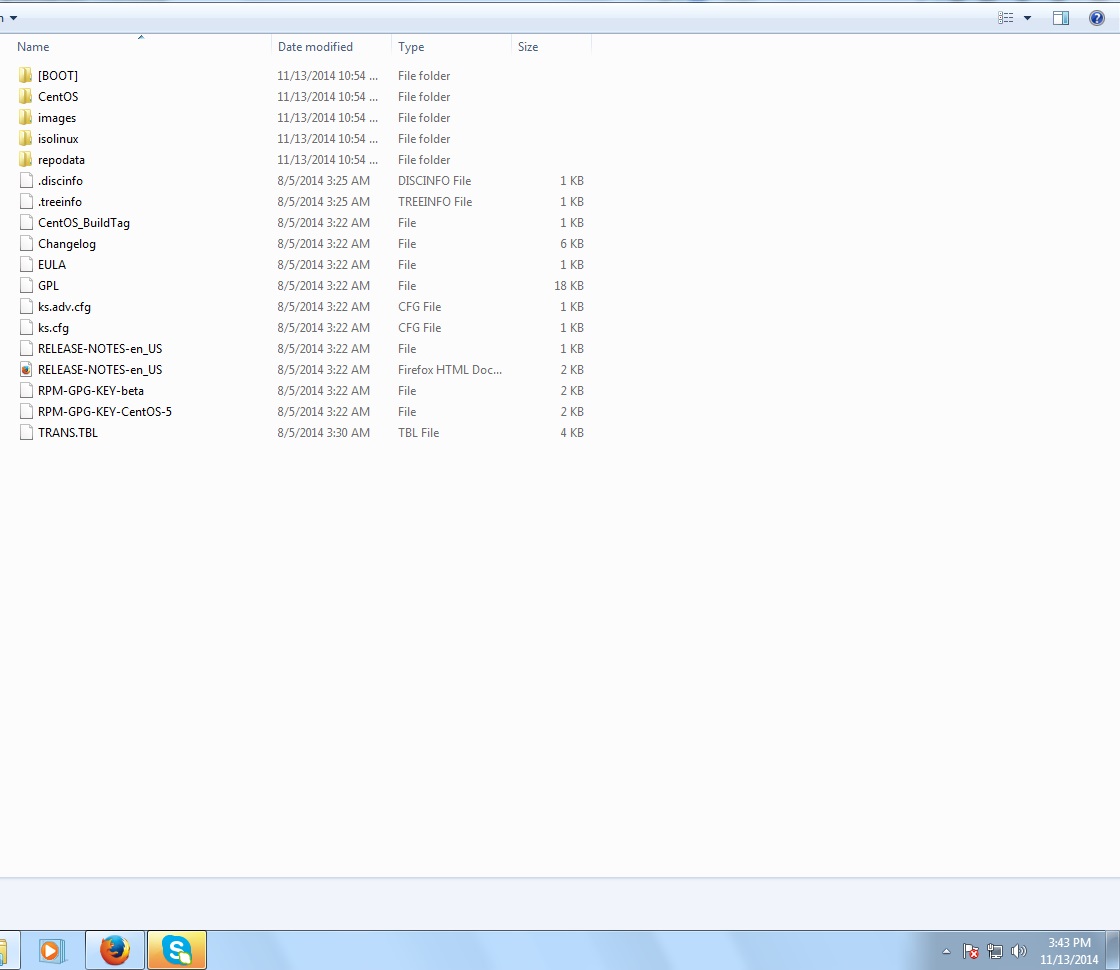
Task: Open the volume speaker tray icon
Action: [x=1019, y=951]
